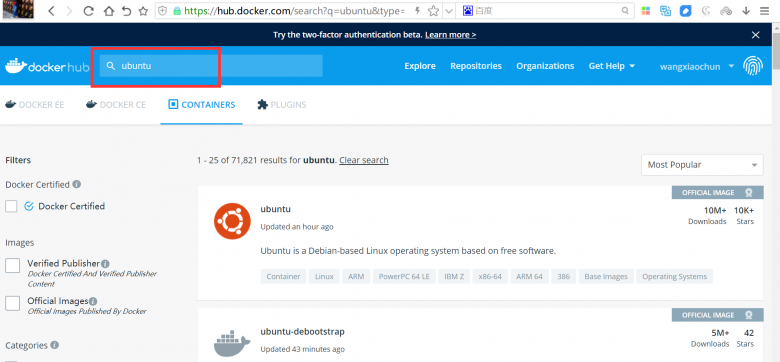Click the orange Ubuntu logo thumbnail

coord(232,221)
